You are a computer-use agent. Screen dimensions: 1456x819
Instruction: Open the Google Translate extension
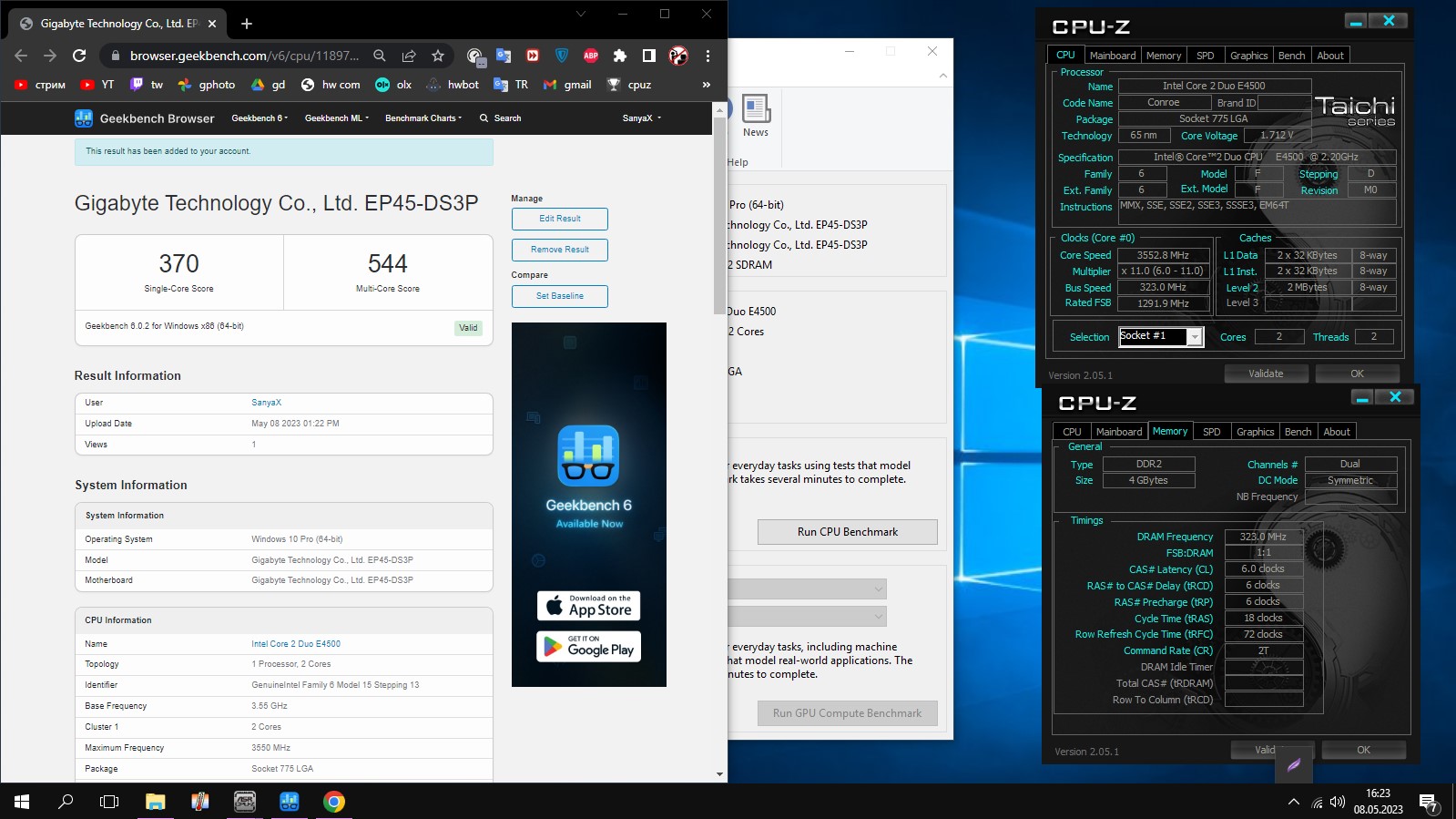coord(504,56)
